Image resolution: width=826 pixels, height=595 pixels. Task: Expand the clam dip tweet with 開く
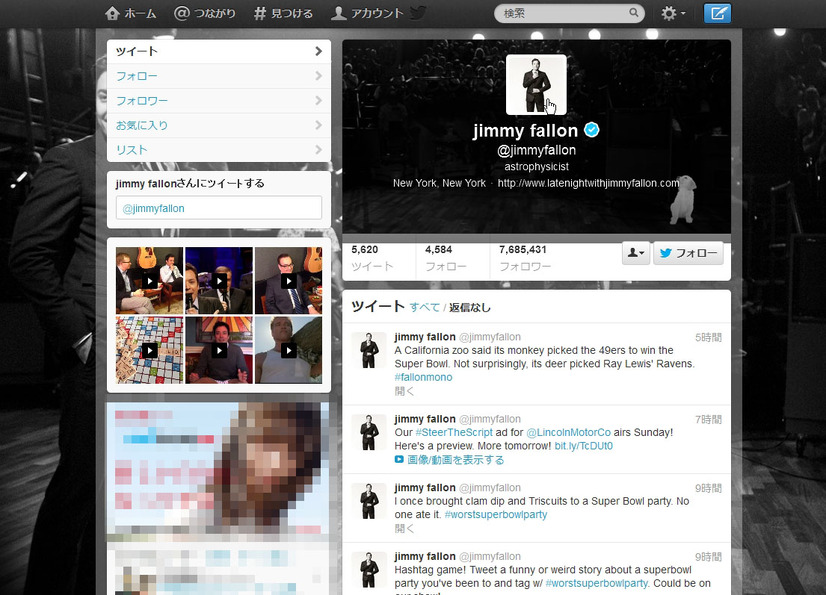tap(404, 528)
